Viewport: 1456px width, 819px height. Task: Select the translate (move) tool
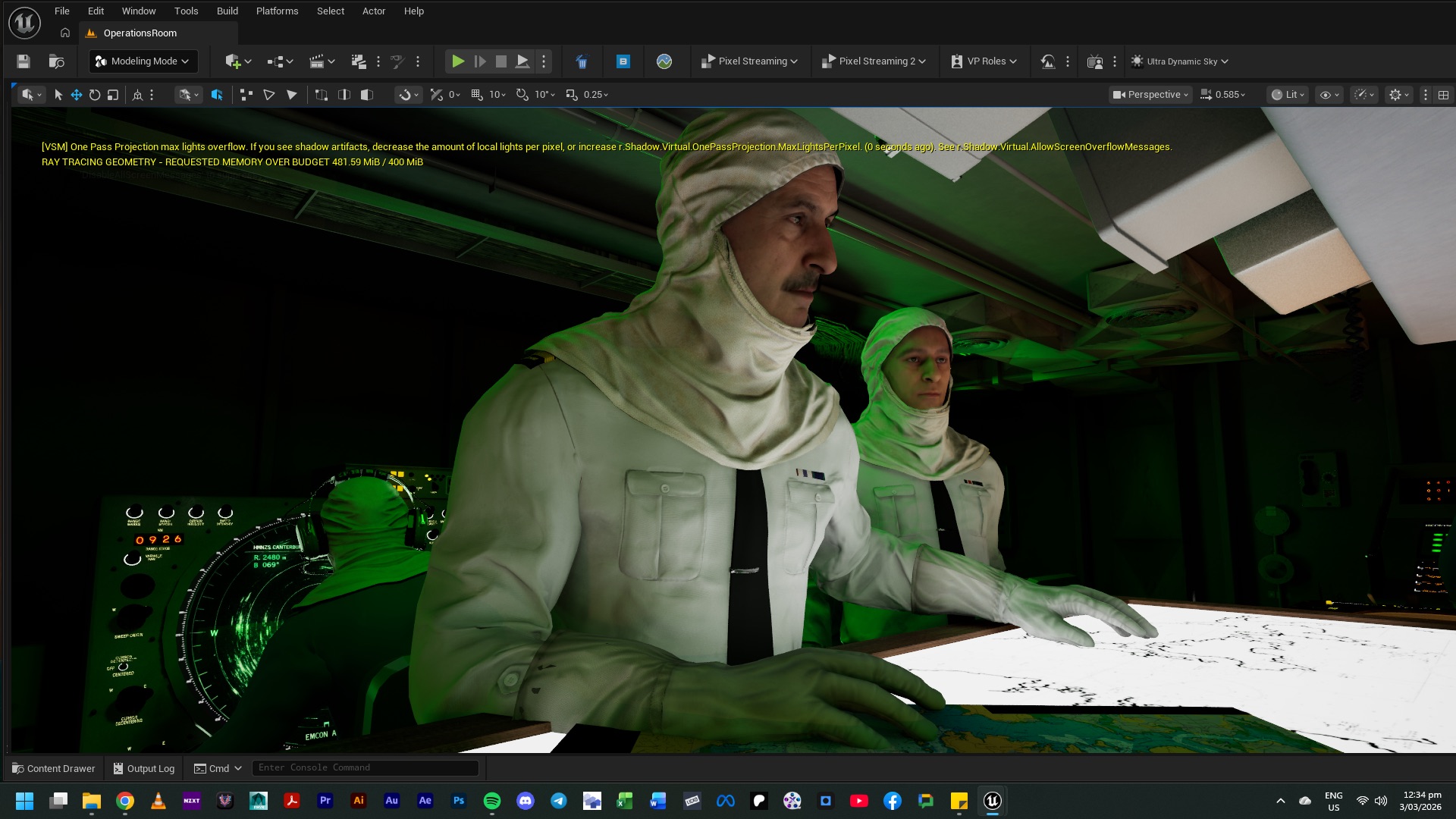77,95
